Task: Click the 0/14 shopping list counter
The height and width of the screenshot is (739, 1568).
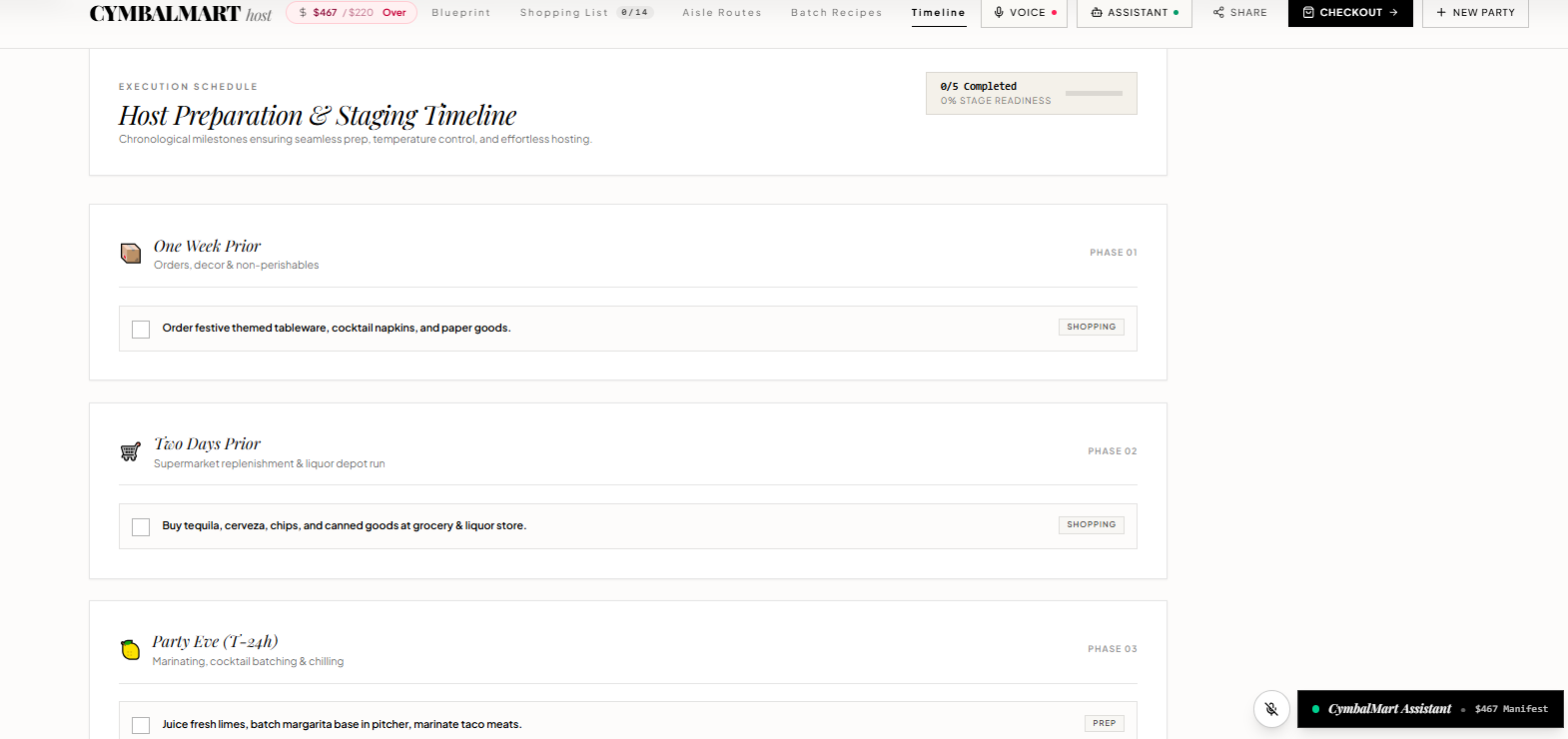Action: 634,13
